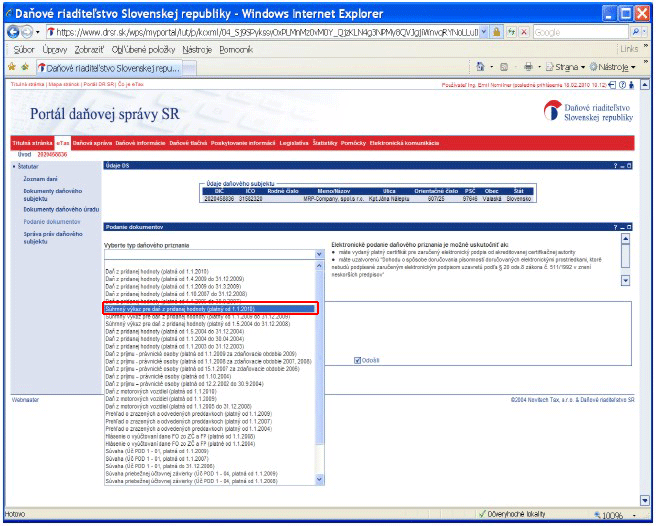Screen dimensions: 656x526
Task: Click the help icon in Podanie dokumentov header
Action: coord(615,227)
